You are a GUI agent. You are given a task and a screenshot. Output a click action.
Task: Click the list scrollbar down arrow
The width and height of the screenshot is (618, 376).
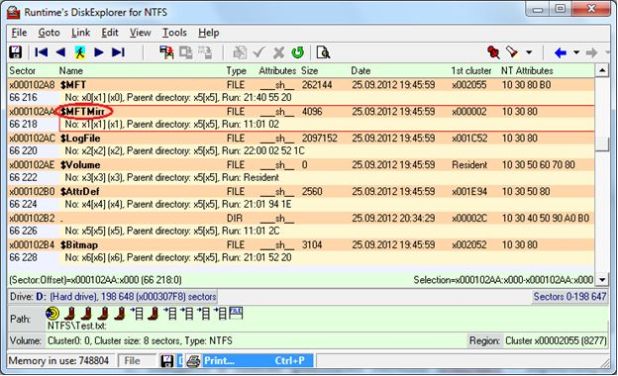602,280
